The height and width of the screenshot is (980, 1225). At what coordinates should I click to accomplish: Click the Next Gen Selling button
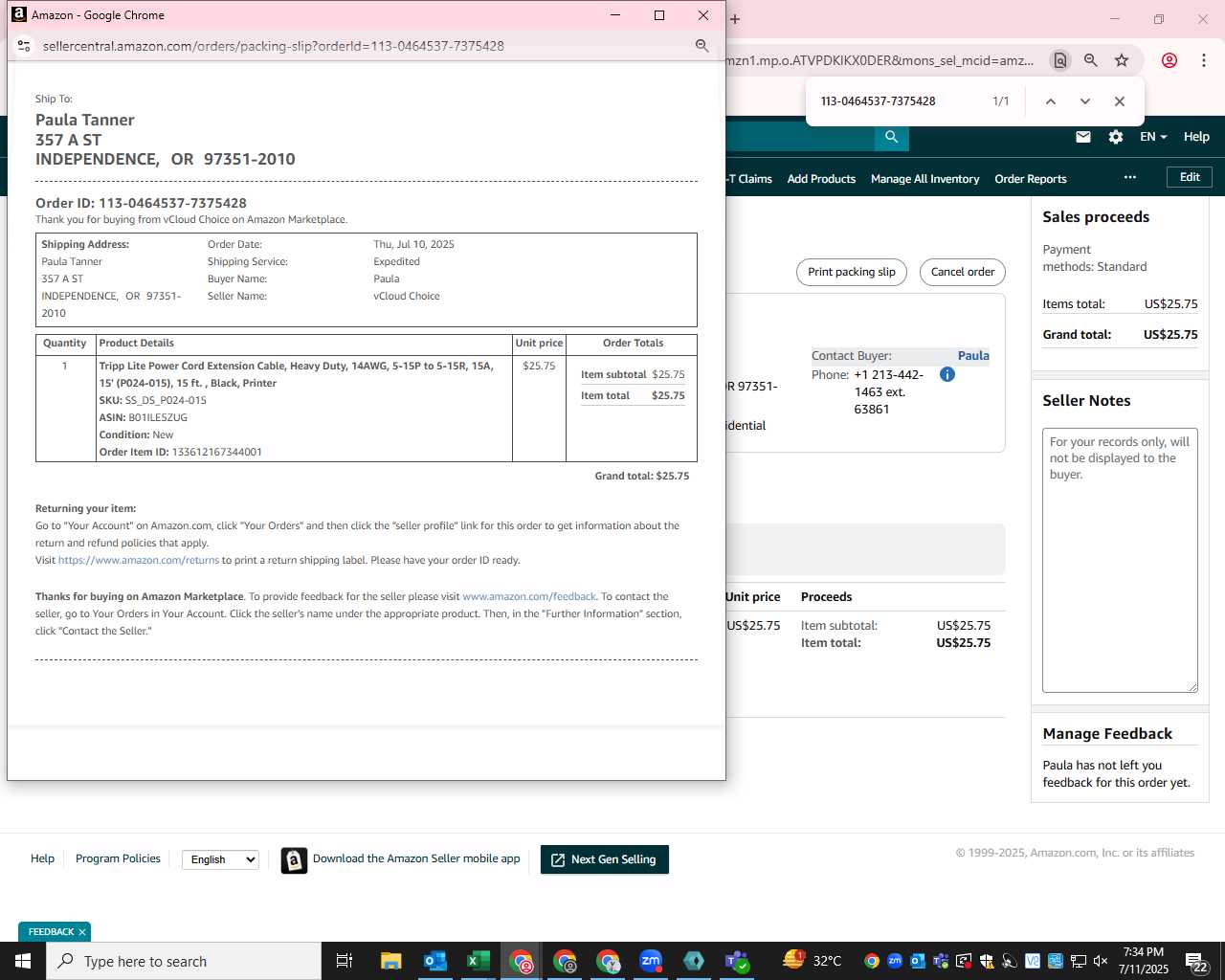[605, 859]
